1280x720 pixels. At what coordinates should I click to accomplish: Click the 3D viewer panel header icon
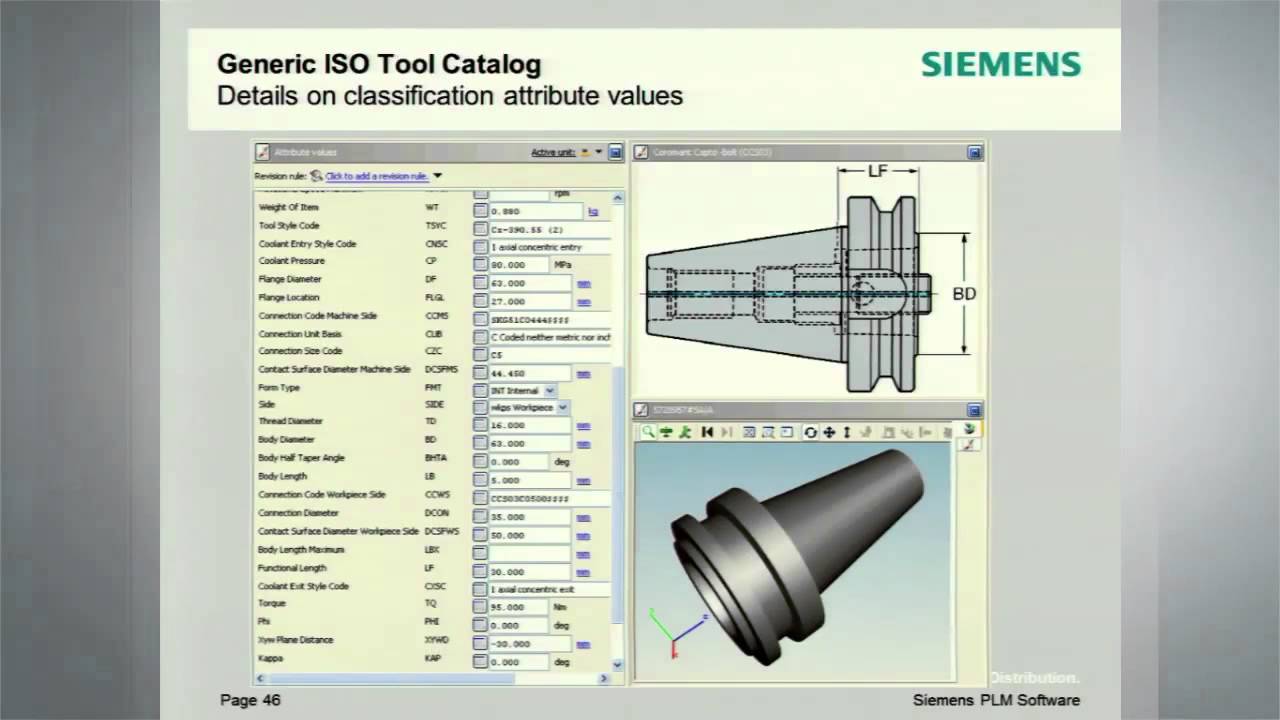[642, 410]
